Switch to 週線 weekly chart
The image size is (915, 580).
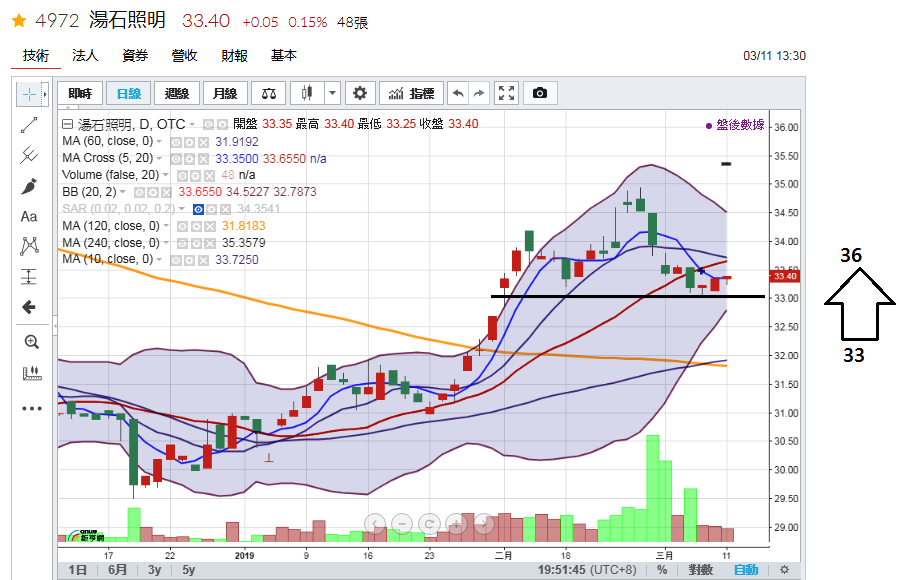(x=177, y=93)
